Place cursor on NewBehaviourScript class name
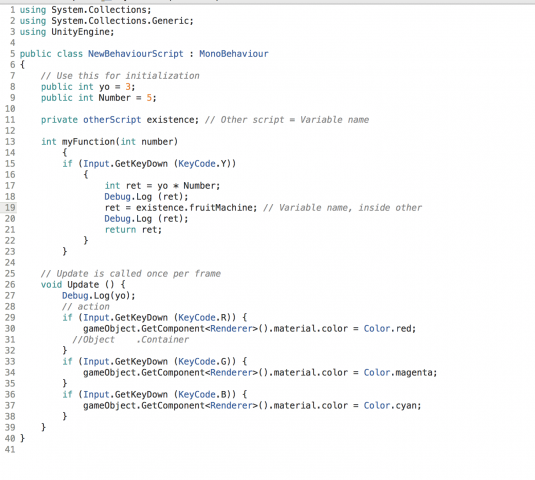 (x=136, y=54)
